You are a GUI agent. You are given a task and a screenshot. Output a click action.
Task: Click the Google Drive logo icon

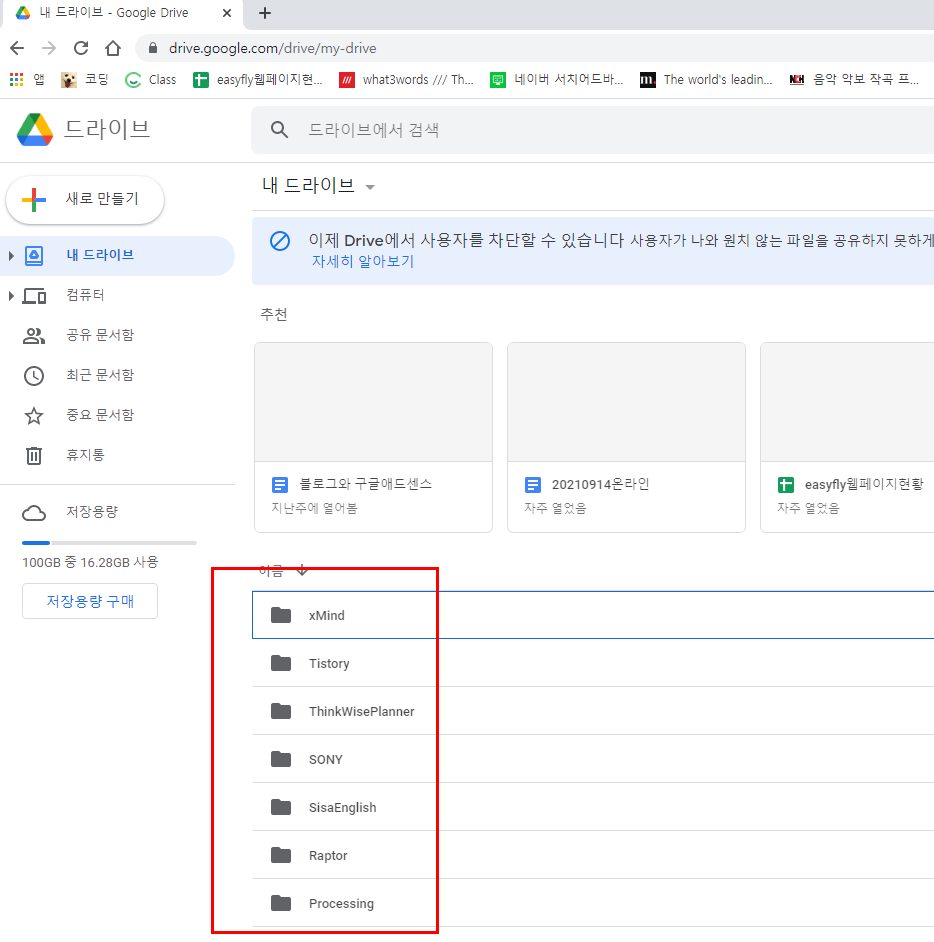coord(35,129)
